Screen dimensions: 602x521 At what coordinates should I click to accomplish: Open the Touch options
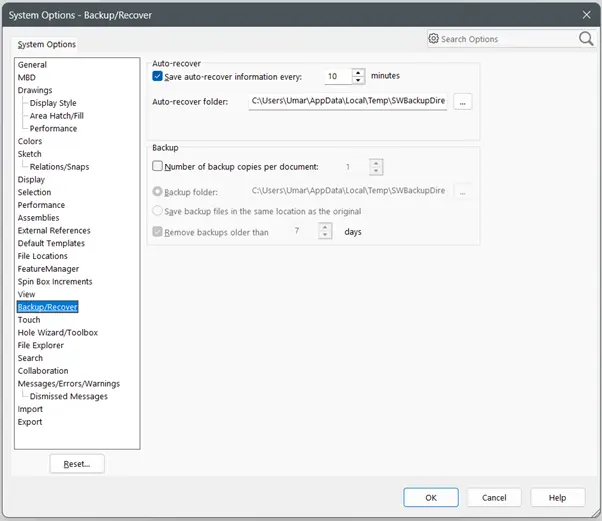coord(29,319)
